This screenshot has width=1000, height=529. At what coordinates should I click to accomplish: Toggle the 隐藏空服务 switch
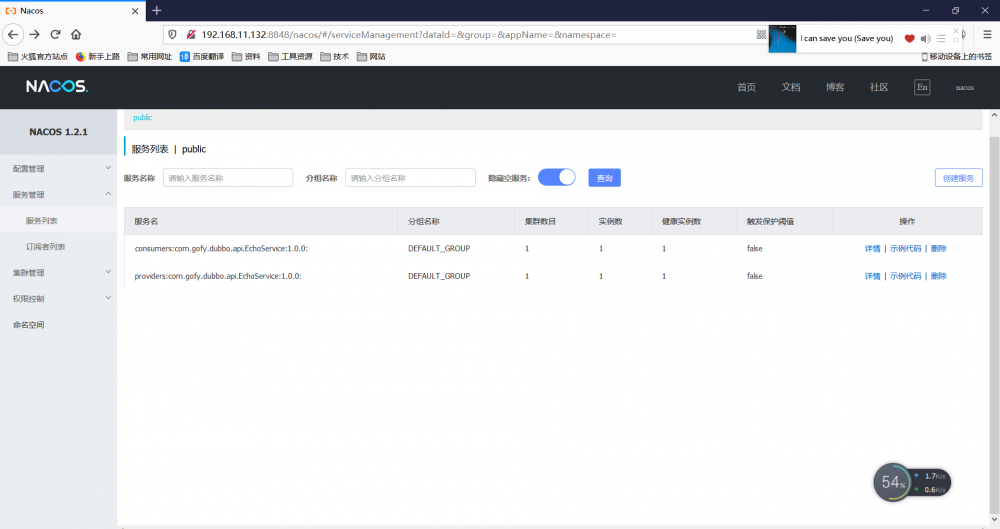click(x=557, y=177)
